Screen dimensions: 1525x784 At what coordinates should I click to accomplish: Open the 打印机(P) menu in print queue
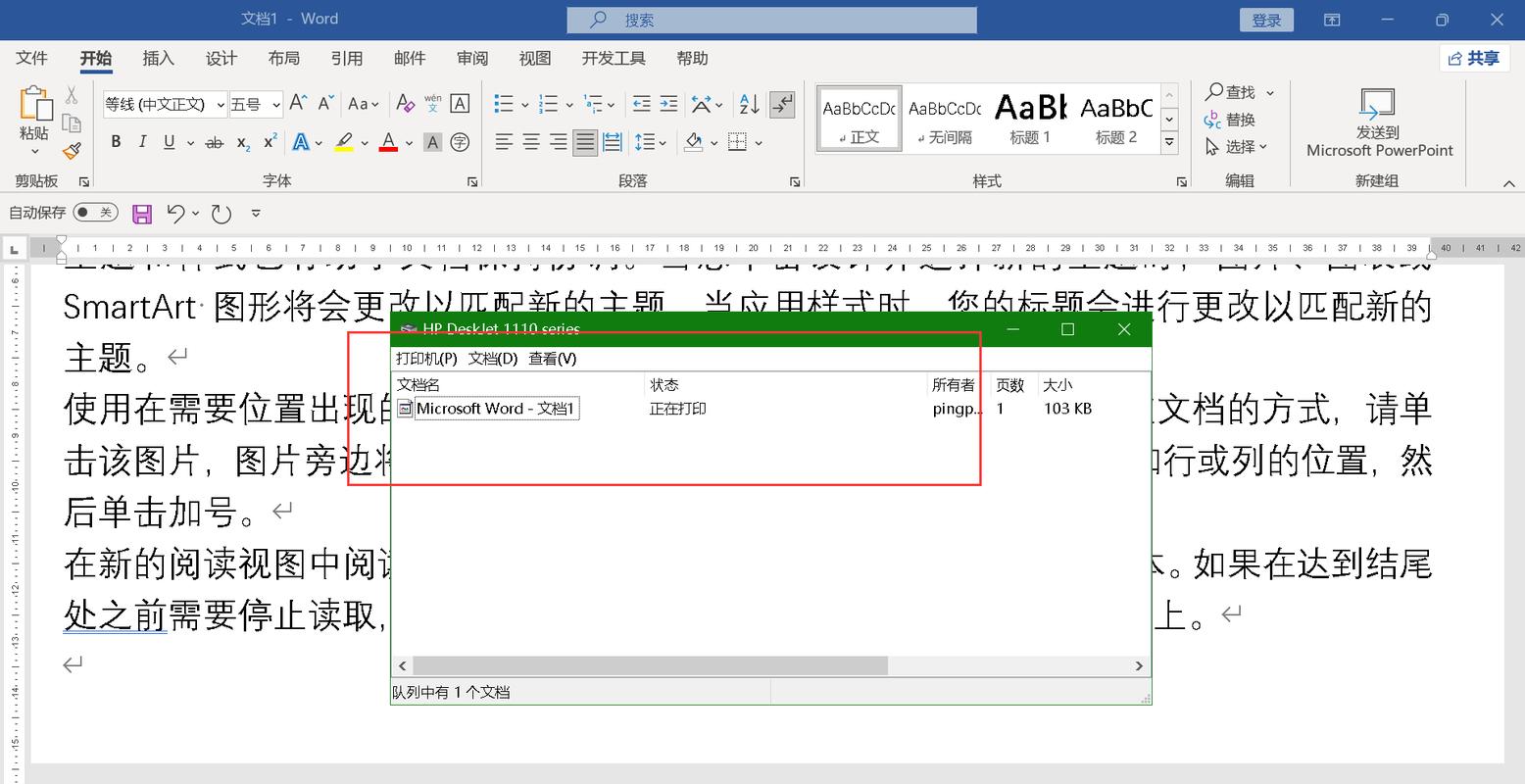426,359
